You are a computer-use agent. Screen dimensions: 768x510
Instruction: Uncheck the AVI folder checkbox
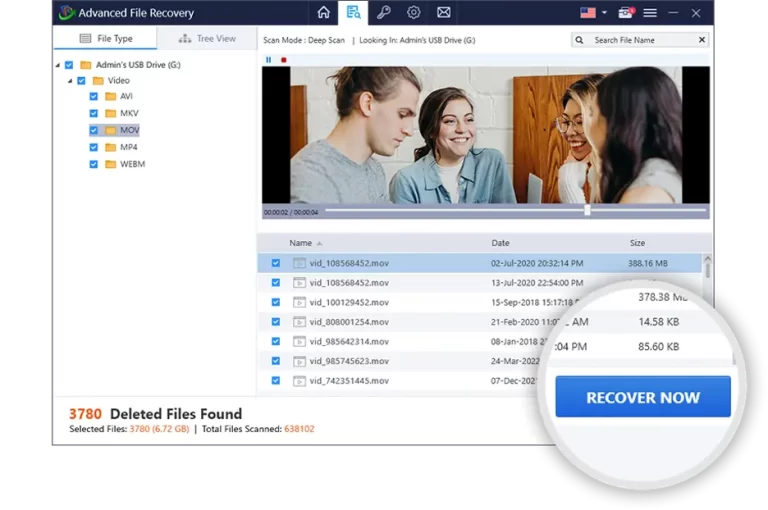click(94, 97)
